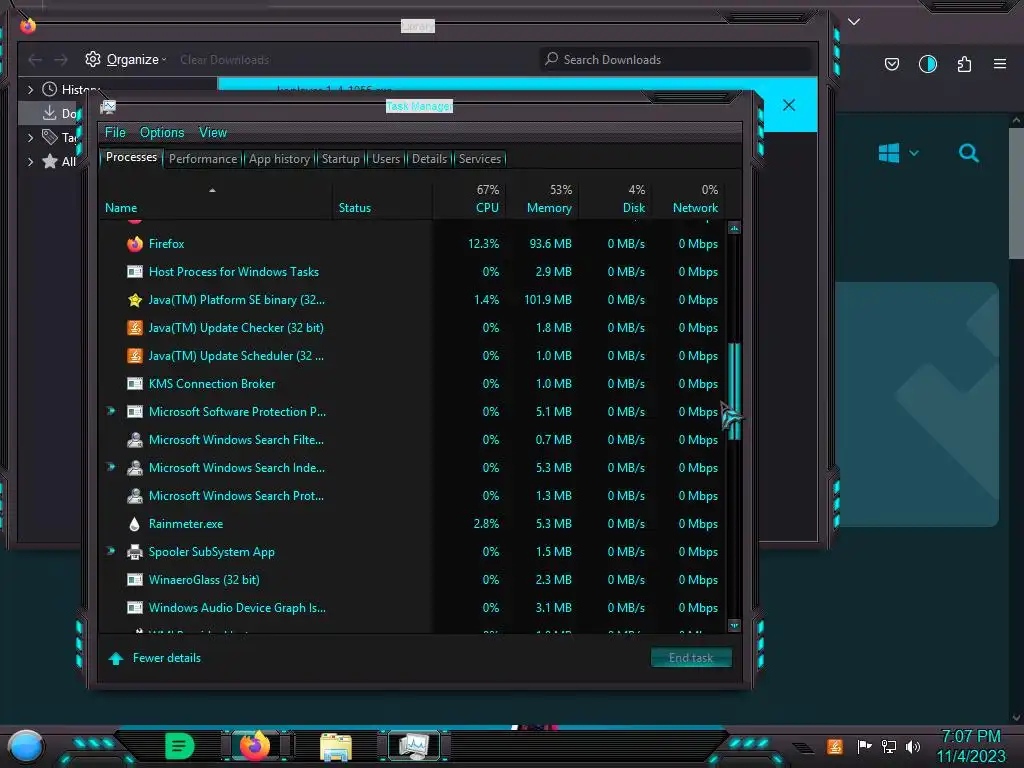Expand the Spooler SubSystem App group
This screenshot has width=1024, height=768.
(x=111, y=551)
